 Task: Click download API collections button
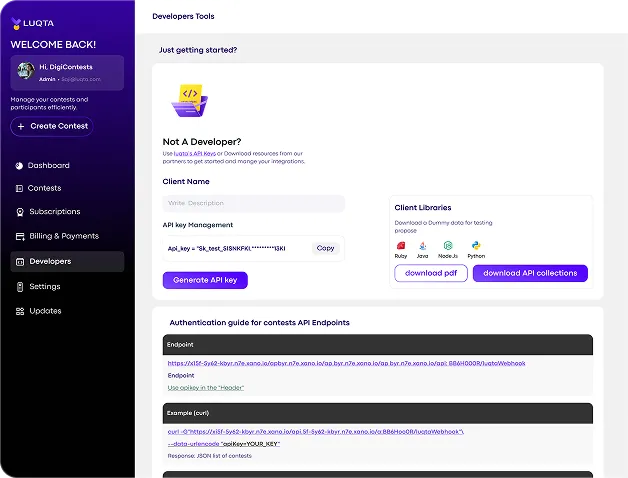(x=530, y=273)
